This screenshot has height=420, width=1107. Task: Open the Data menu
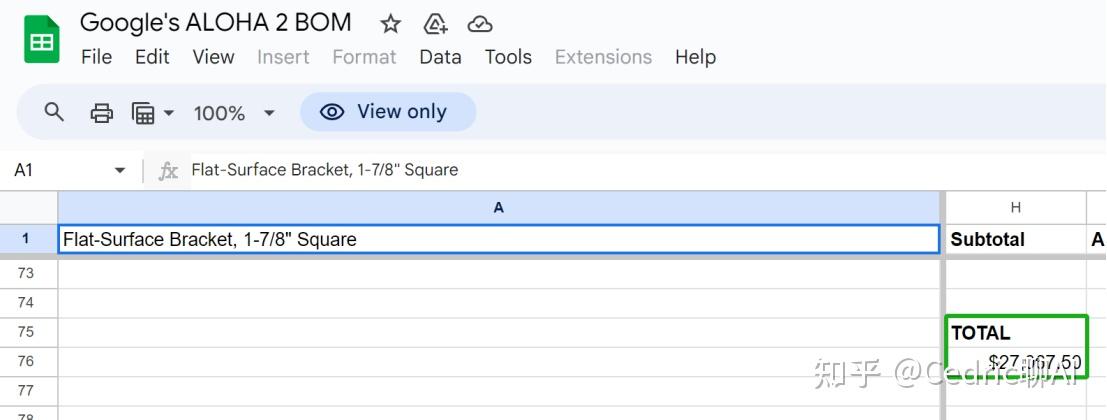point(440,57)
